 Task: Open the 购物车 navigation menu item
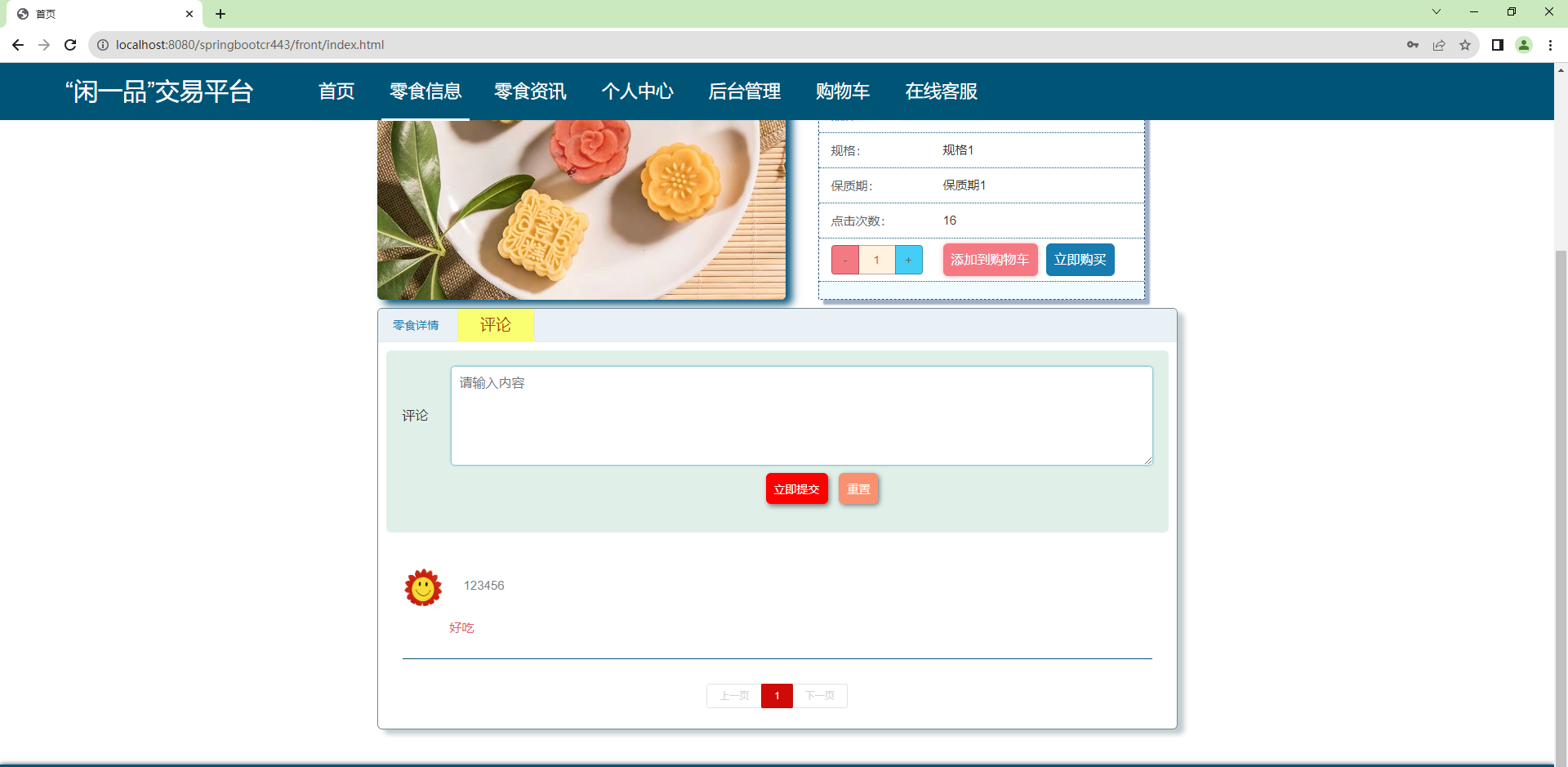(843, 91)
